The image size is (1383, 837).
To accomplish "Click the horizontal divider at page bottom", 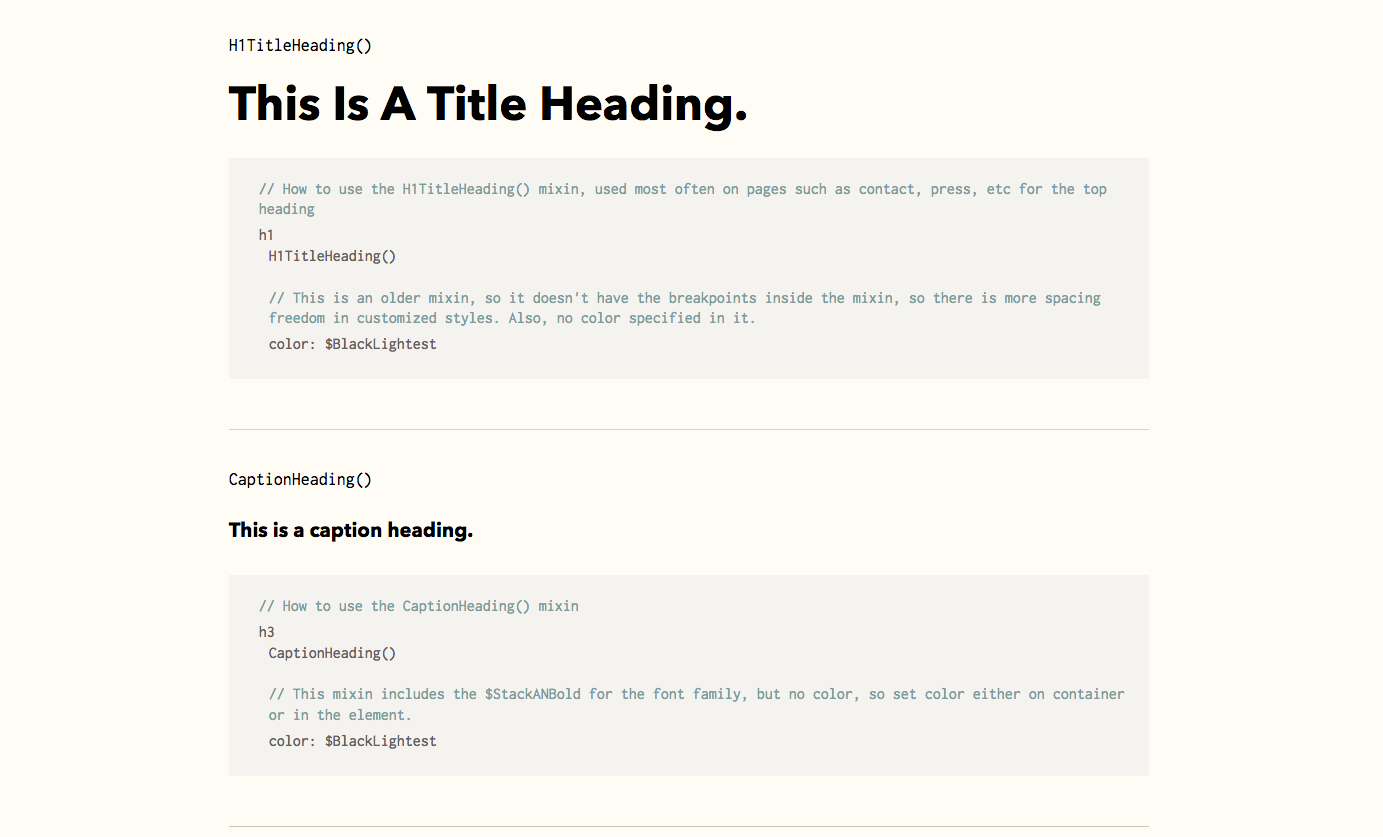I will 689,826.
